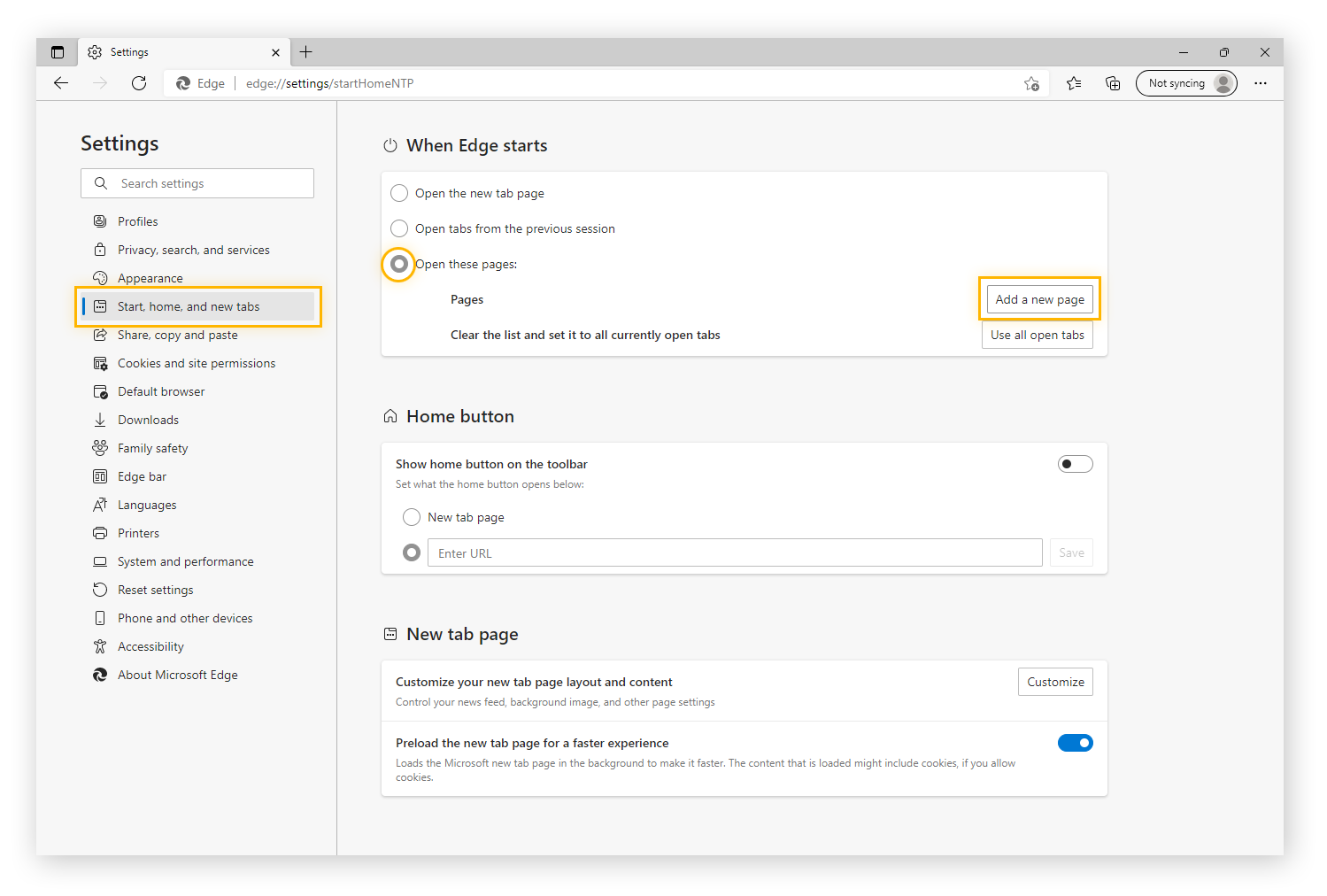Click the Add a new page button
This screenshot has width=1327, height=896.
click(x=1039, y=298)
